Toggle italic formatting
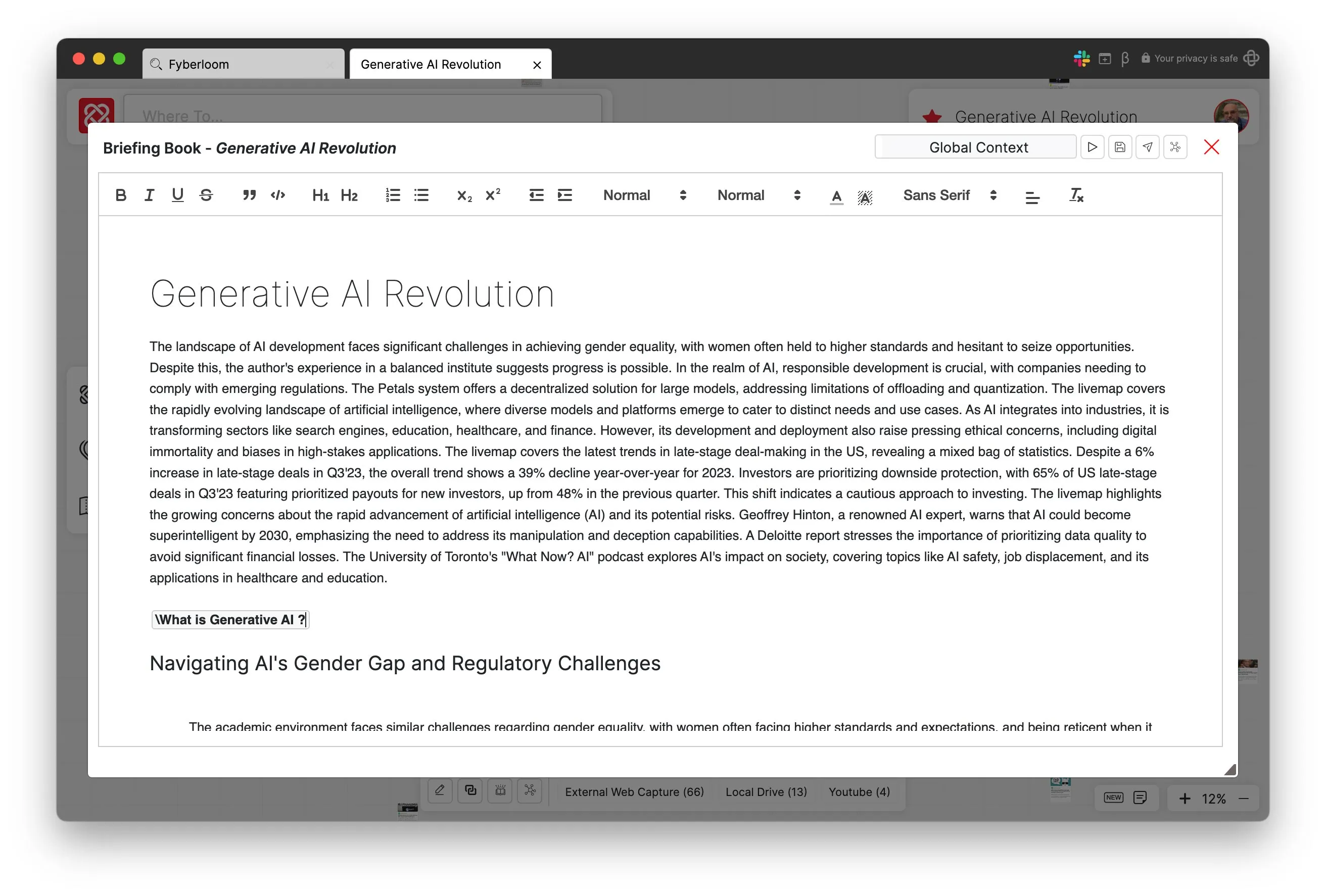This screenshot has height=896, width=1326. point(149,195)
